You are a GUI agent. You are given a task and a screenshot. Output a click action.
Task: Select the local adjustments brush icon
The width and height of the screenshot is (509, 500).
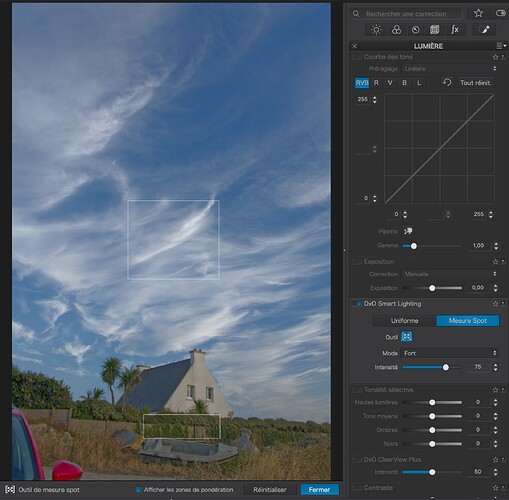coord(485,30)
